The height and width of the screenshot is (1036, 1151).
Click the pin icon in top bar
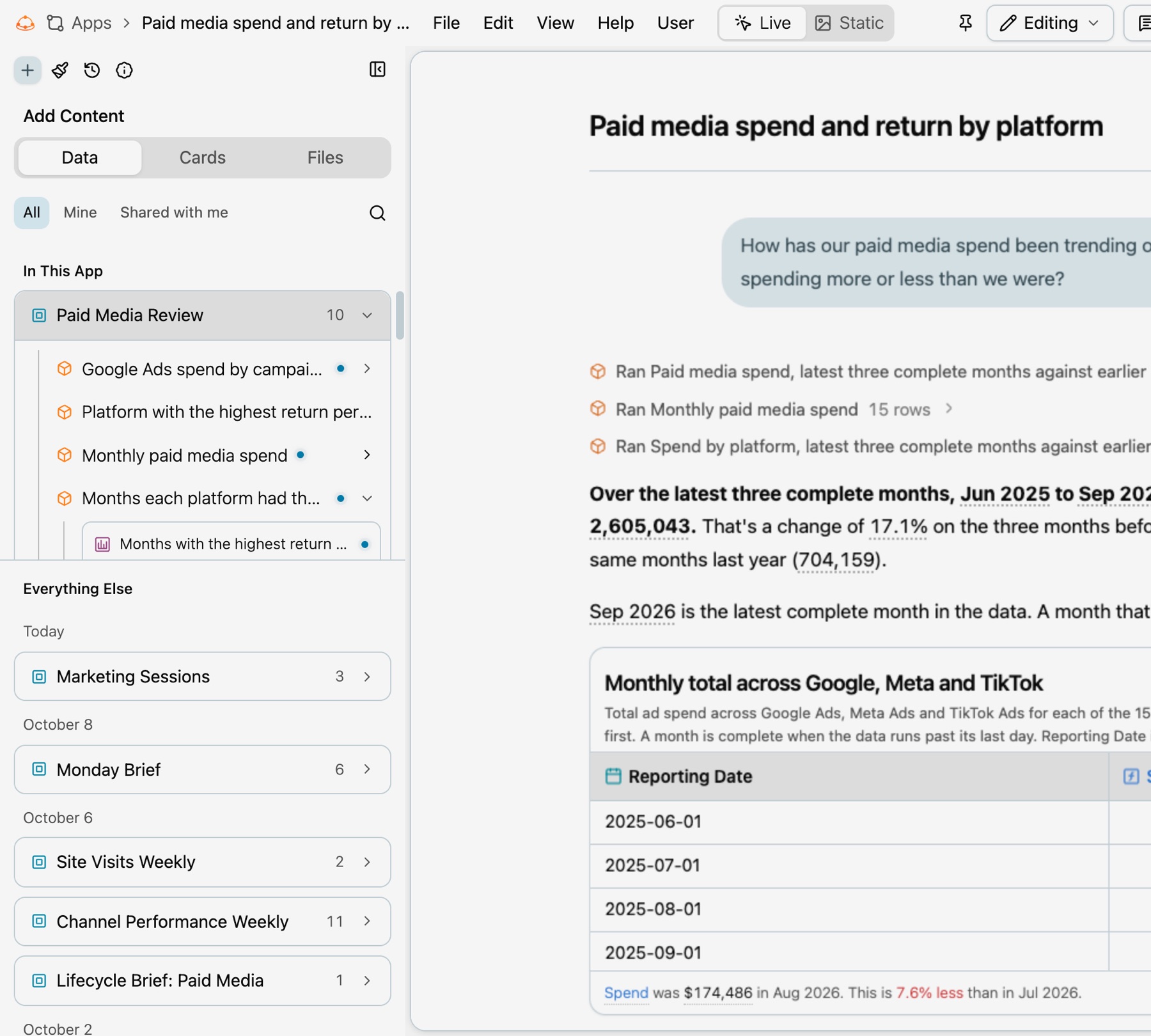click(966, 23)
